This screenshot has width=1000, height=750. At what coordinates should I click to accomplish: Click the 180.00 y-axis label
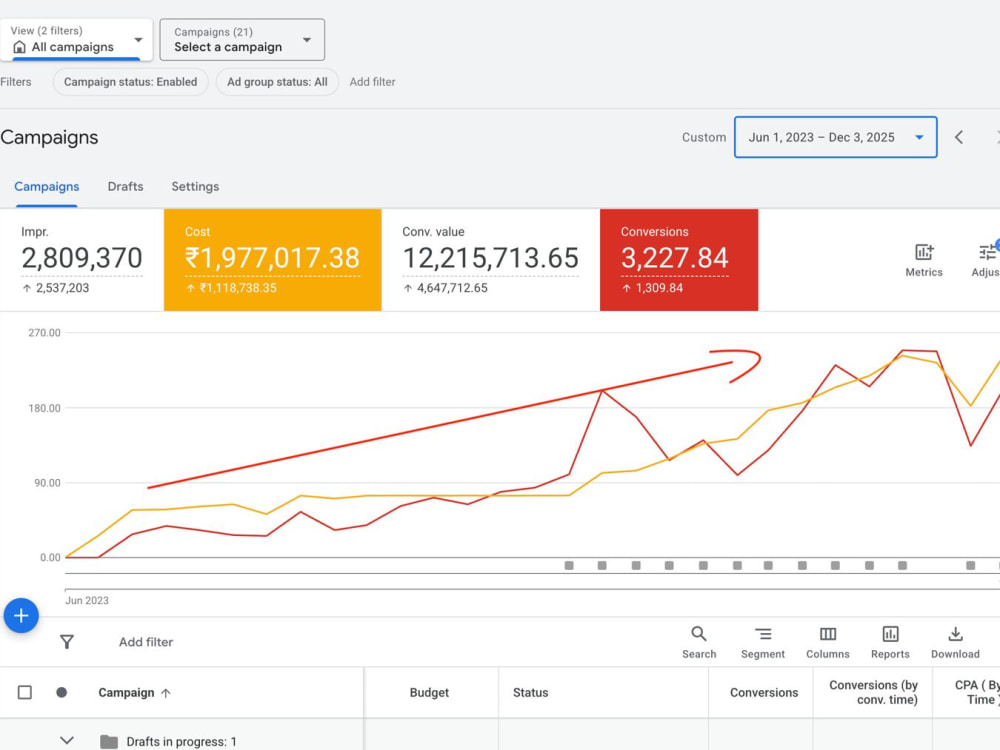point(45,408)
